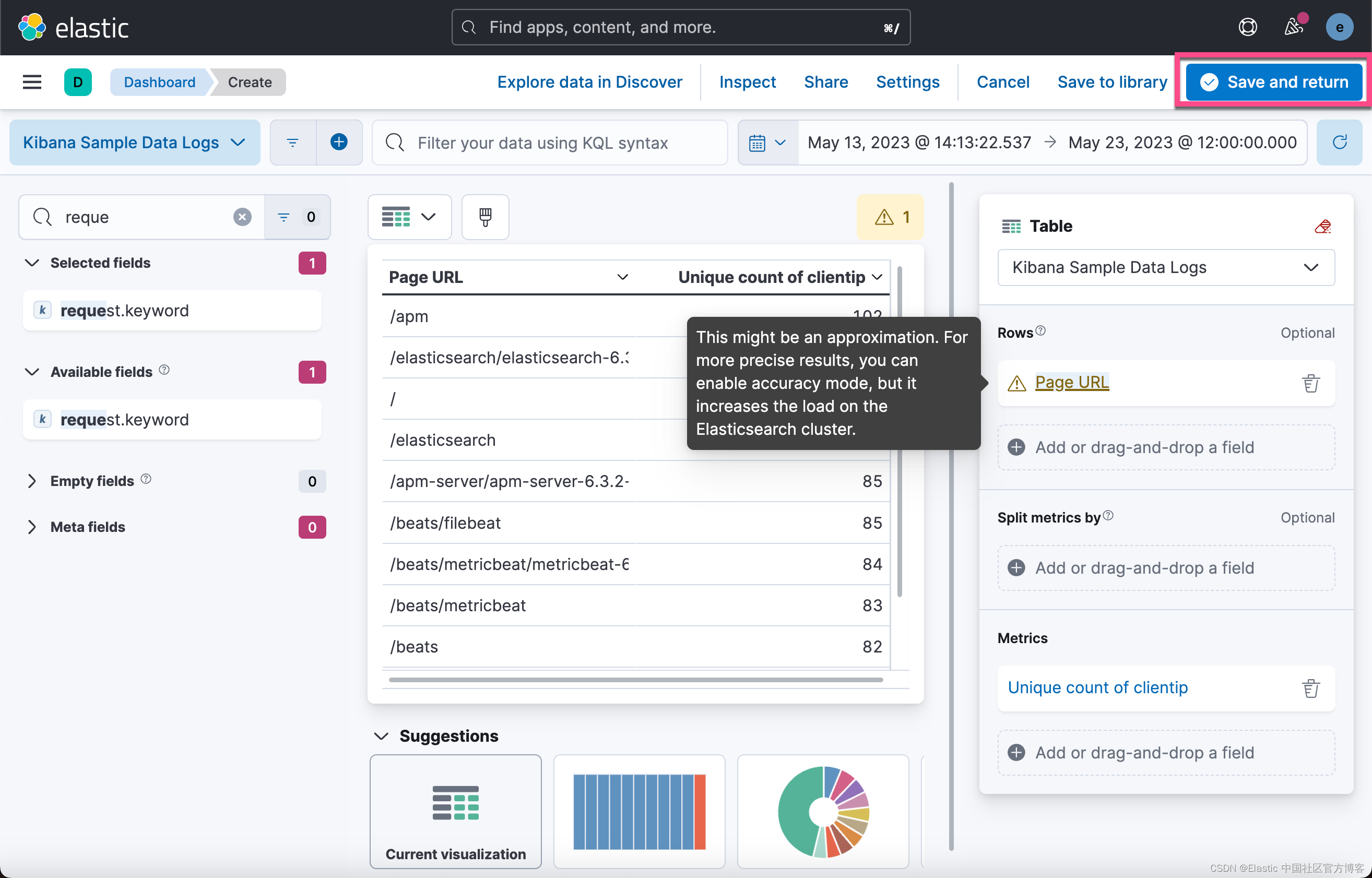
Task: Click the Cancel button
Action: point(1003,82)
